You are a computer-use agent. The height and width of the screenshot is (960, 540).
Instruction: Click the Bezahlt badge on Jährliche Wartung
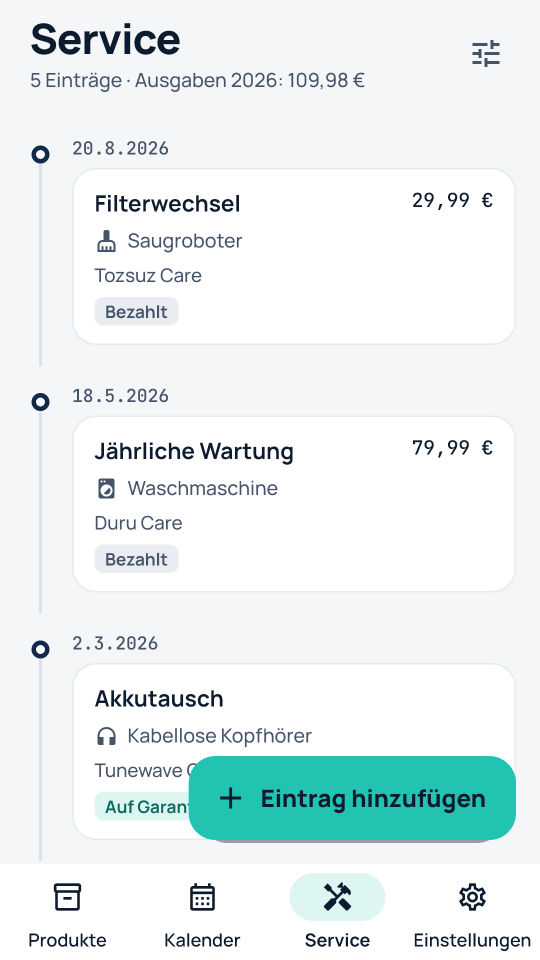coord(136,559)
